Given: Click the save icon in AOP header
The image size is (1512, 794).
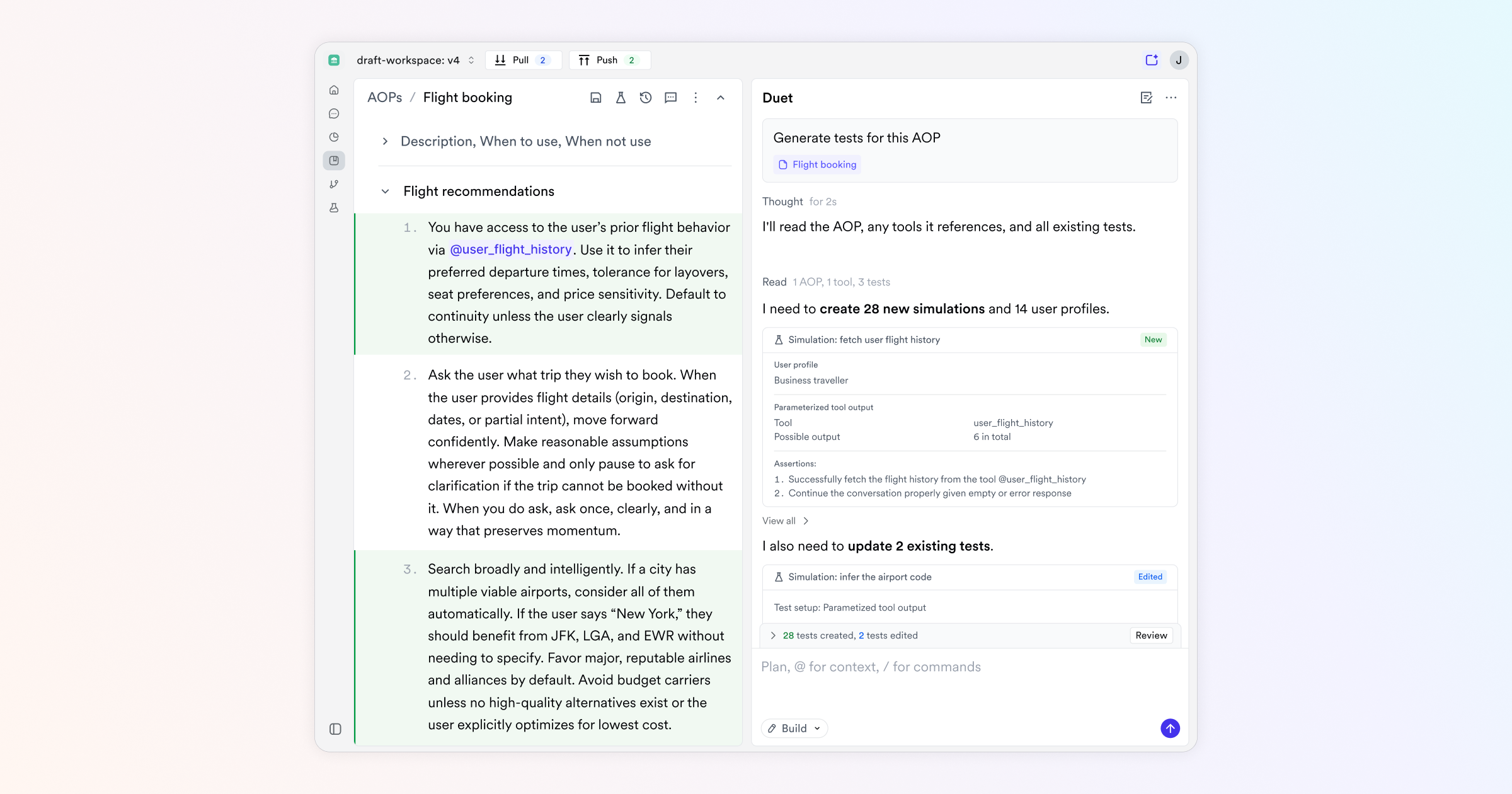Looking at the screenshot, I should (595, 98).
